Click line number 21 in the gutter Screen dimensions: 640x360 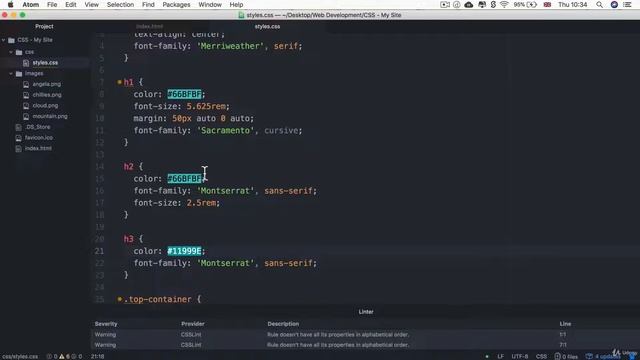pos(100,251)
